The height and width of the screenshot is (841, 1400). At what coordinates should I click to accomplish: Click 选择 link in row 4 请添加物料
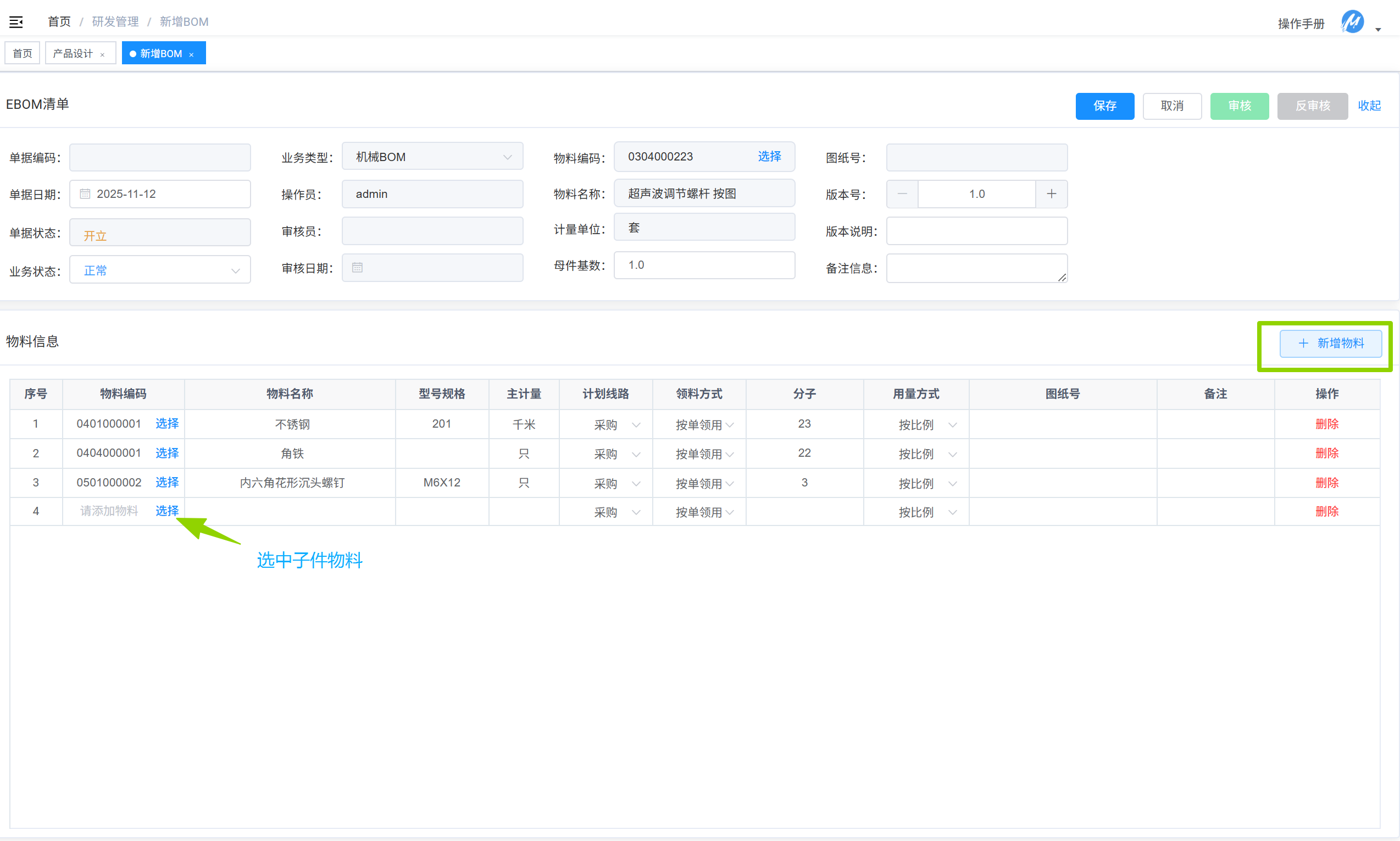pyautogui.click(x=167, y=511)
